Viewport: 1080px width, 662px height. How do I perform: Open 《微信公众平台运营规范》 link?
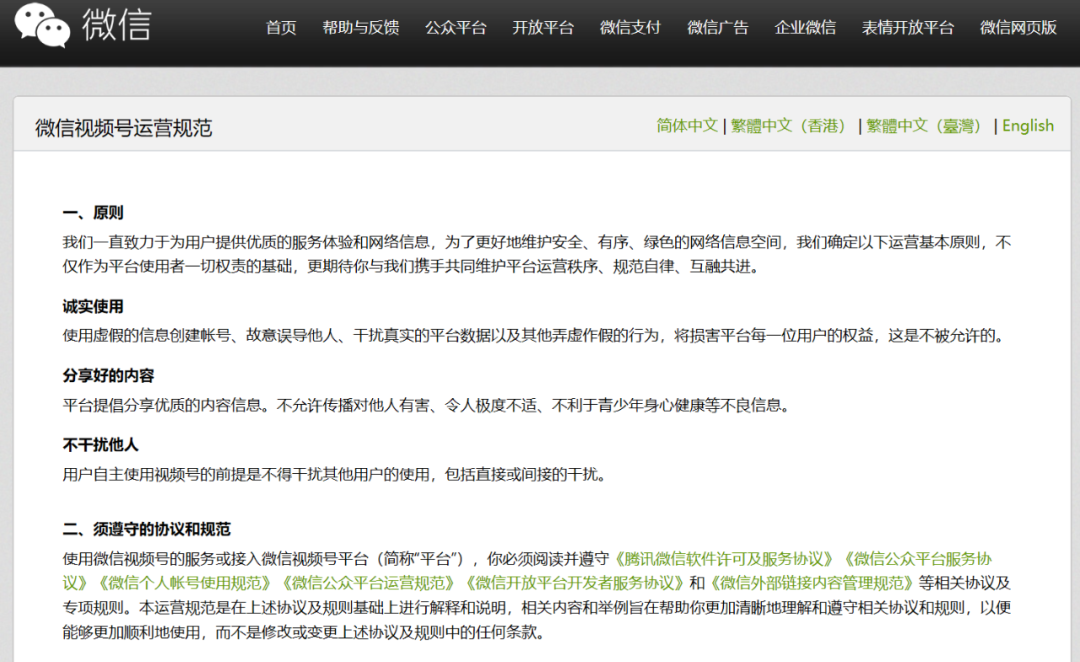(368, 583)
